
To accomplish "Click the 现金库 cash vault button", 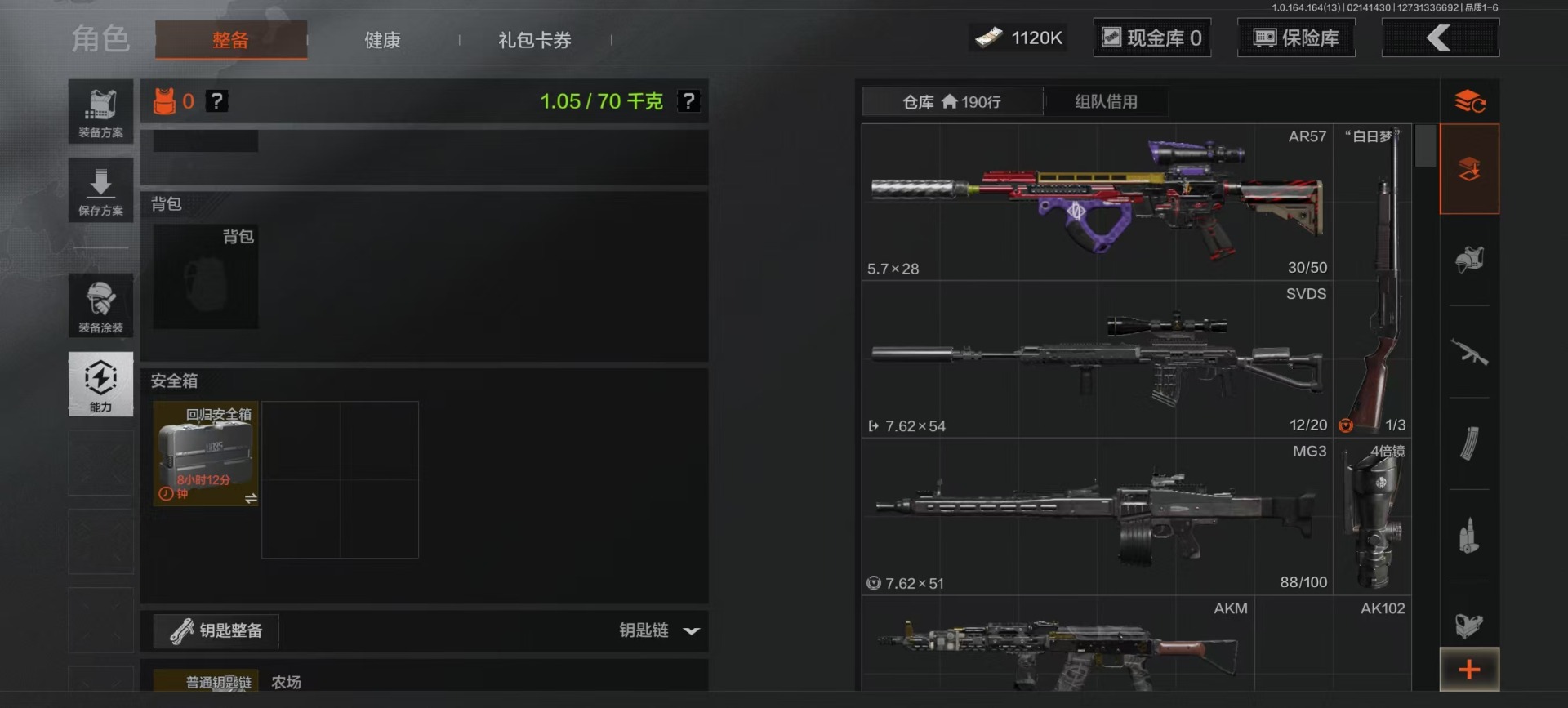I will click(1152, 38).
